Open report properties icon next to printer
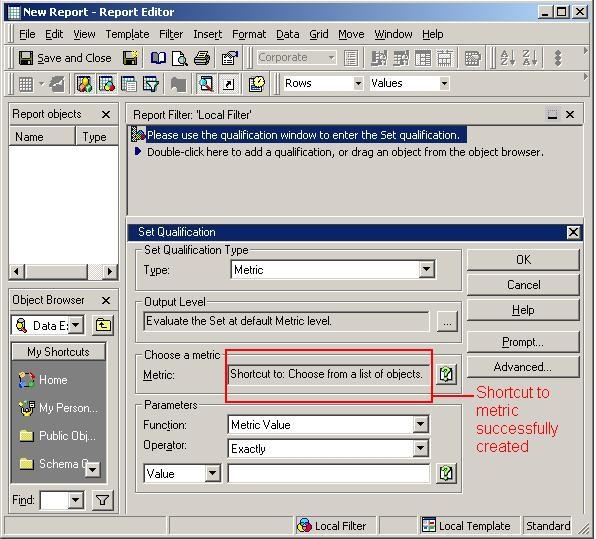596x539 pixels. [230, 58]
